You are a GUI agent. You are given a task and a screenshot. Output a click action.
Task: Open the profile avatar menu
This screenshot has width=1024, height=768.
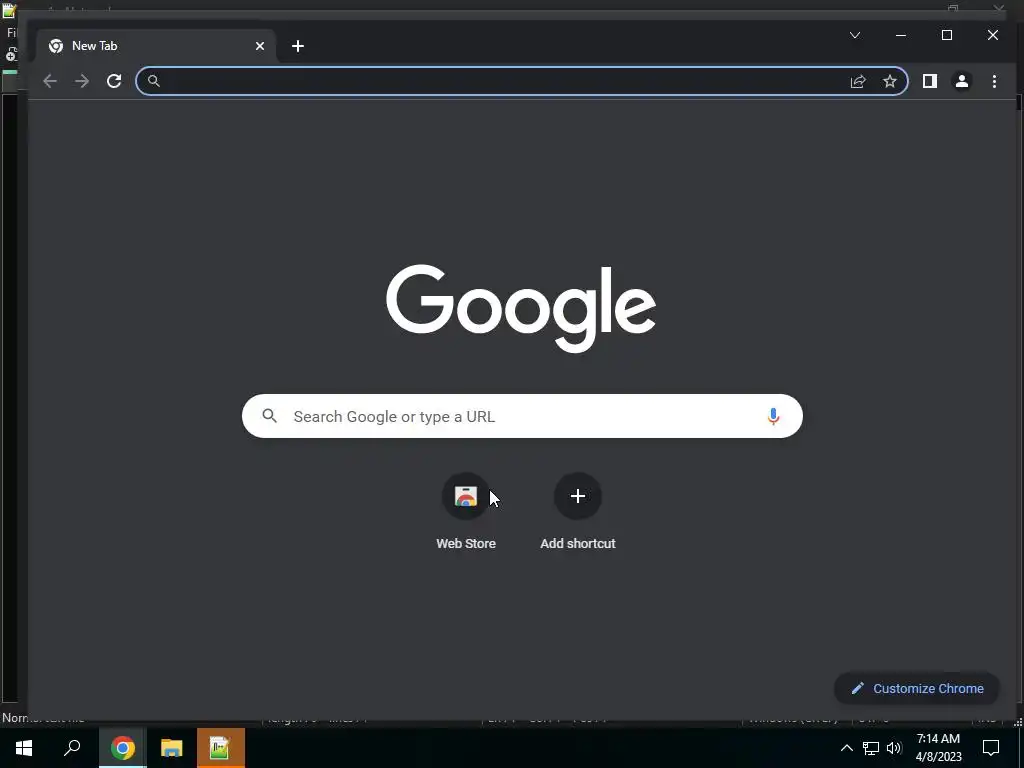pos(962,81)
